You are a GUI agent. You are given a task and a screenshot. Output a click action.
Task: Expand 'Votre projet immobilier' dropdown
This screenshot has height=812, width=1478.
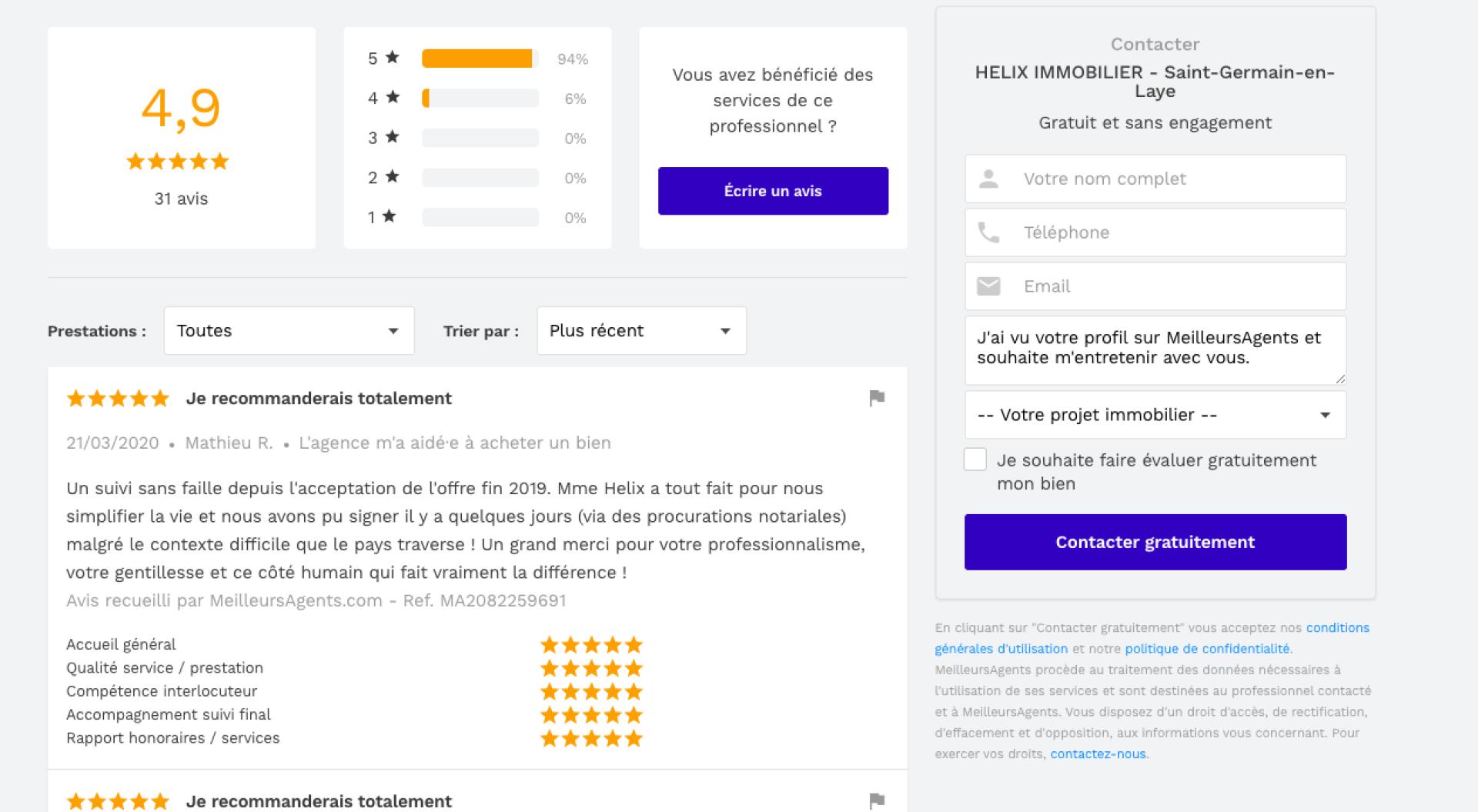tap(1155, 415)
